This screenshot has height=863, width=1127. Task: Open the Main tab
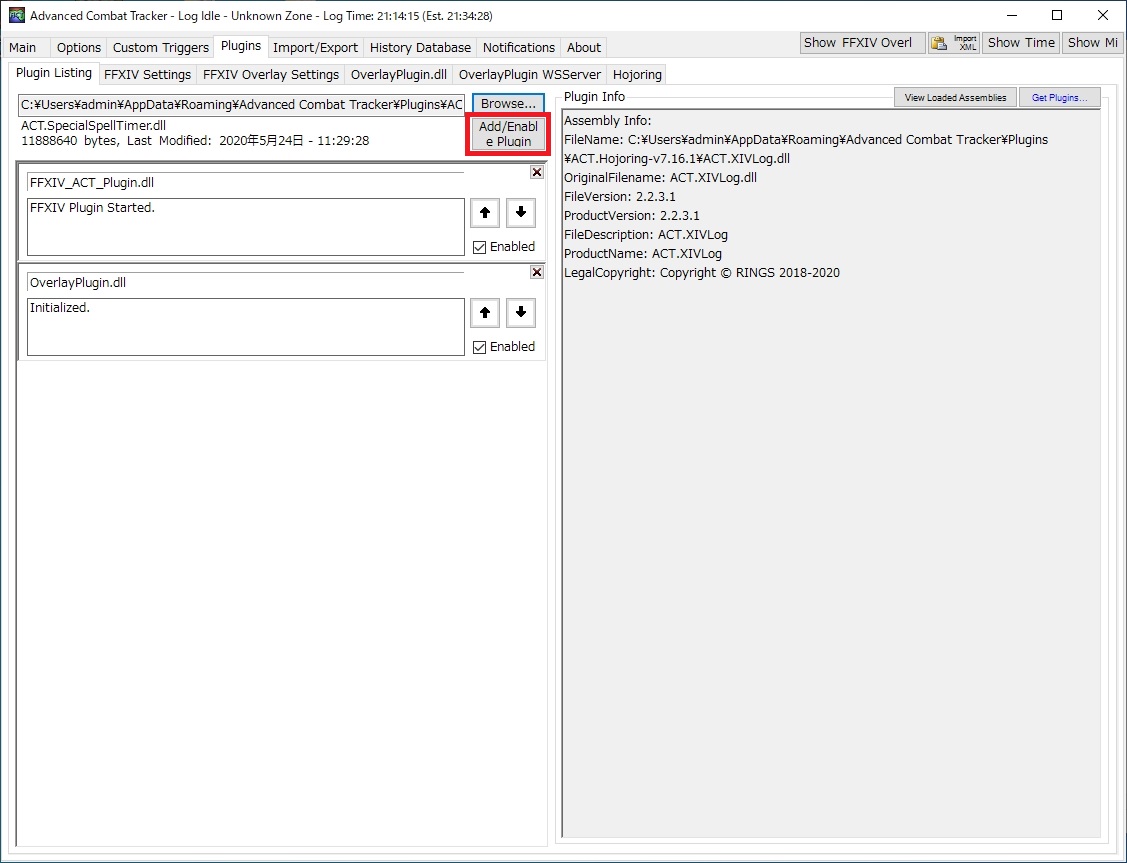point(23,47)
